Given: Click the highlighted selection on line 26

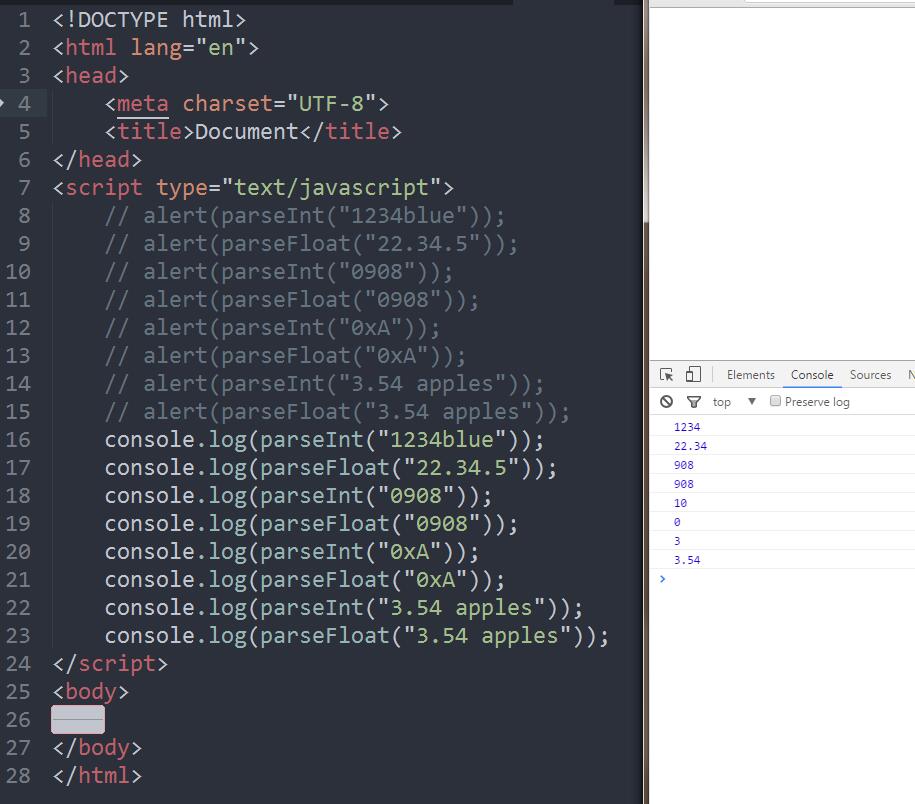Looking at the screenshot, I should pyautogui.click(x=78, y=719).
